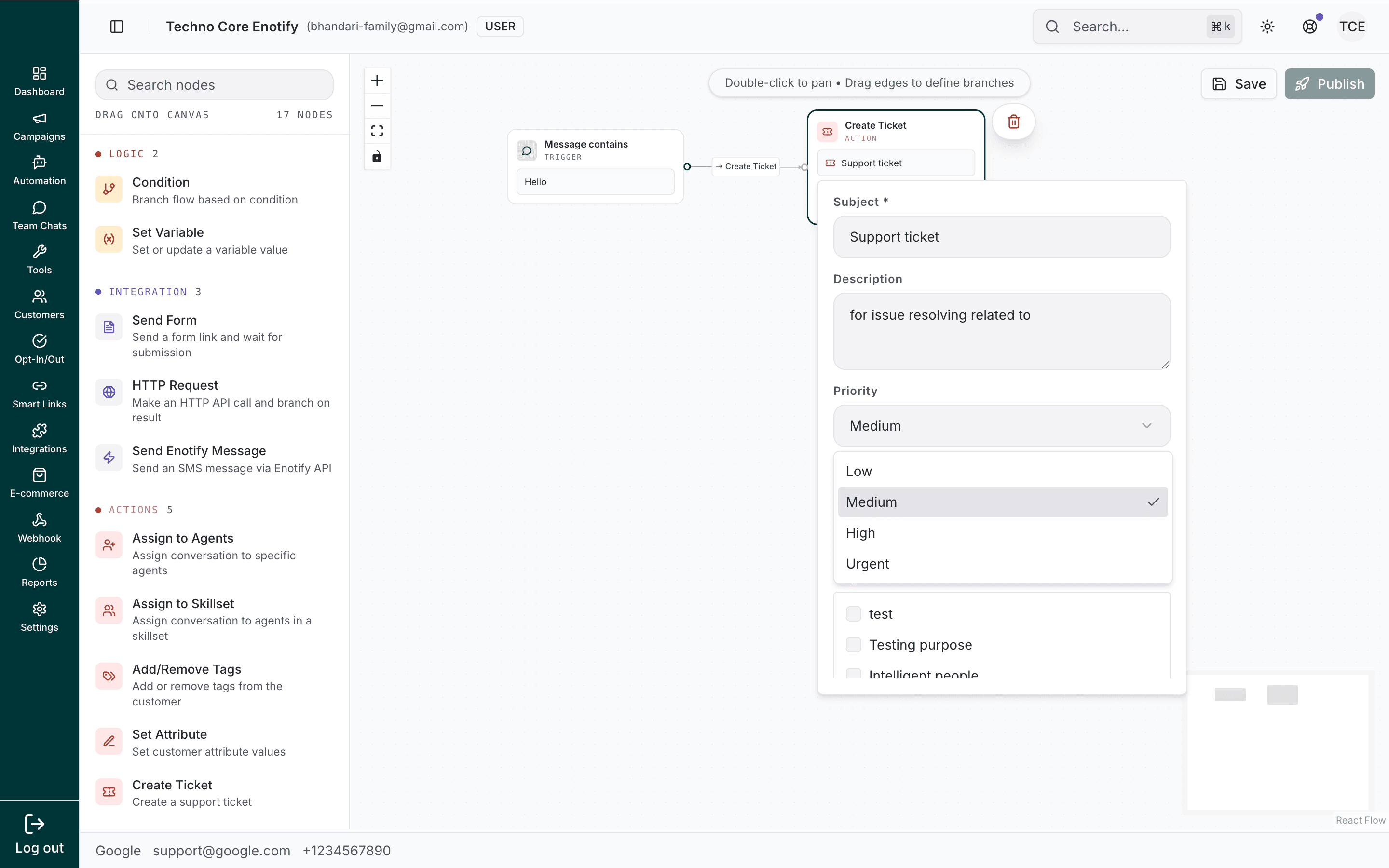Open Integrations puzzle icon
1389x868 pixels.
(x=39, y=431)
